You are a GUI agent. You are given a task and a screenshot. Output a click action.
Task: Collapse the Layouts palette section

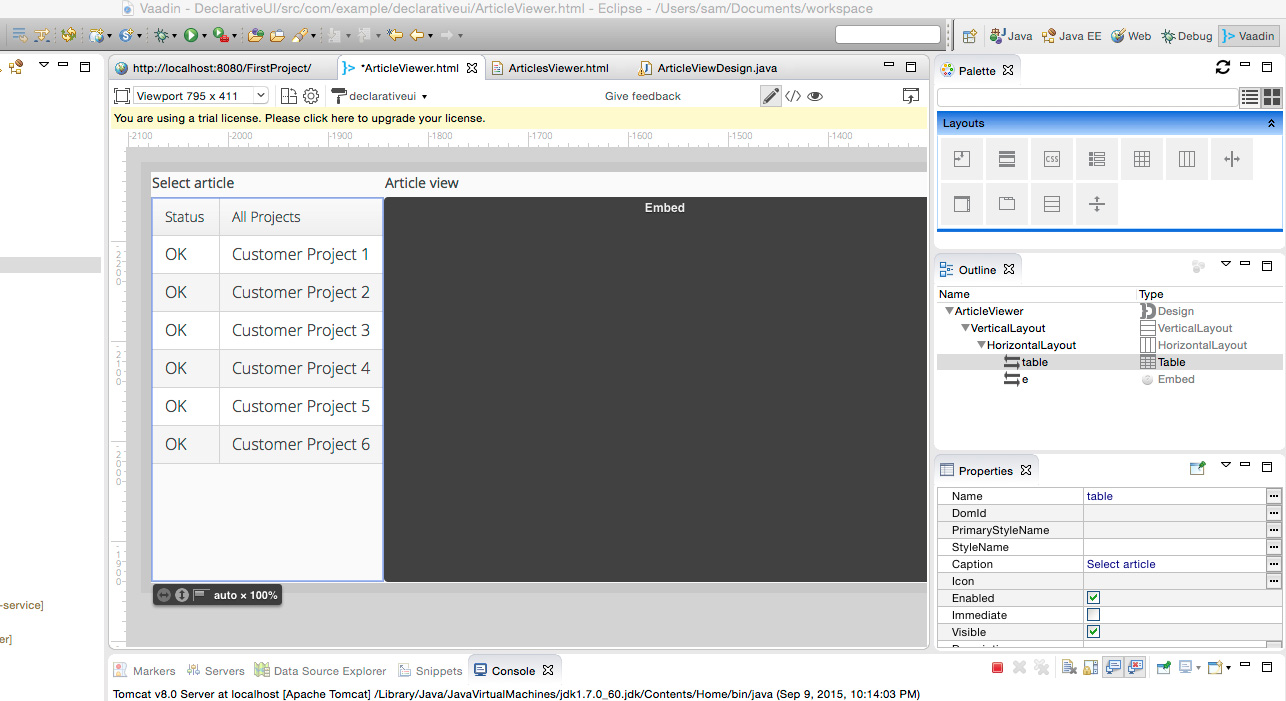click(x=1271, y=123)
